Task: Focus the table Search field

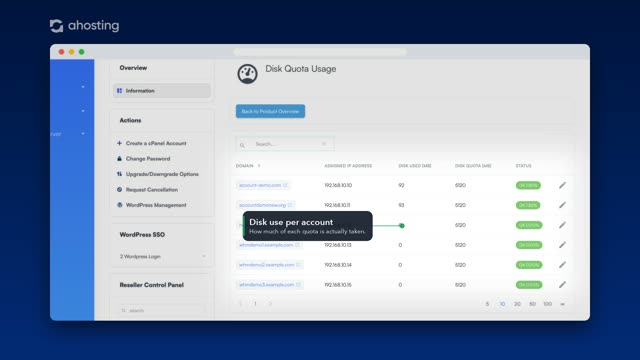Action: [x=285, y=144]
